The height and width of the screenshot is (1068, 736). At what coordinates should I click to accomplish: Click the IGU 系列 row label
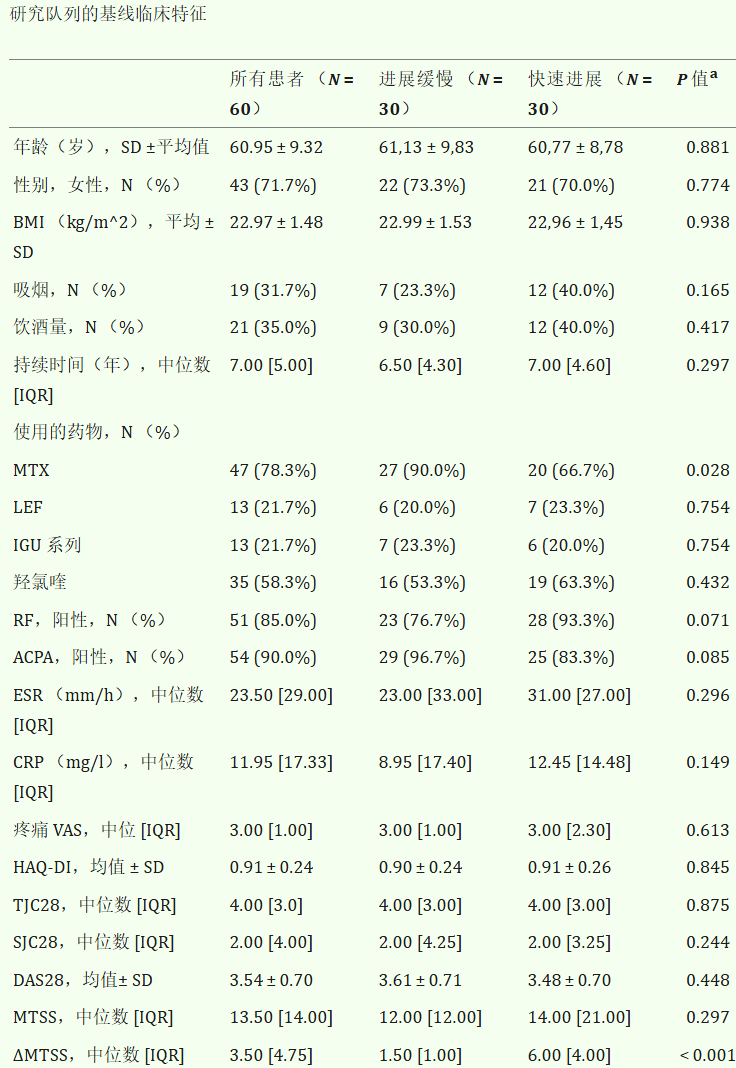(47, 545)
